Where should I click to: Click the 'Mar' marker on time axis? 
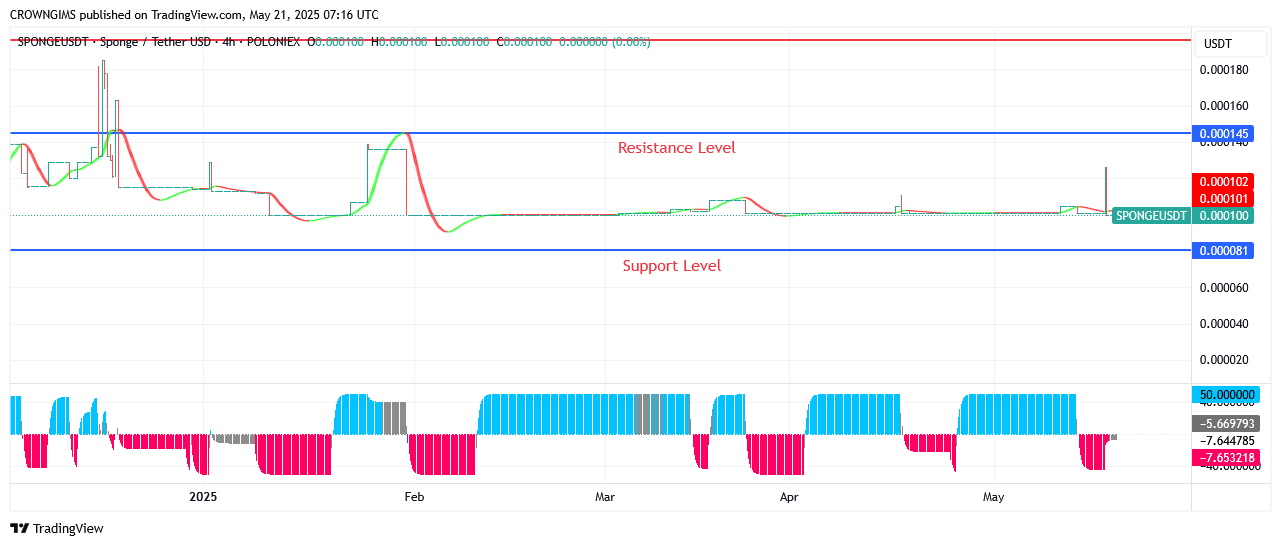tap(604, 497)
